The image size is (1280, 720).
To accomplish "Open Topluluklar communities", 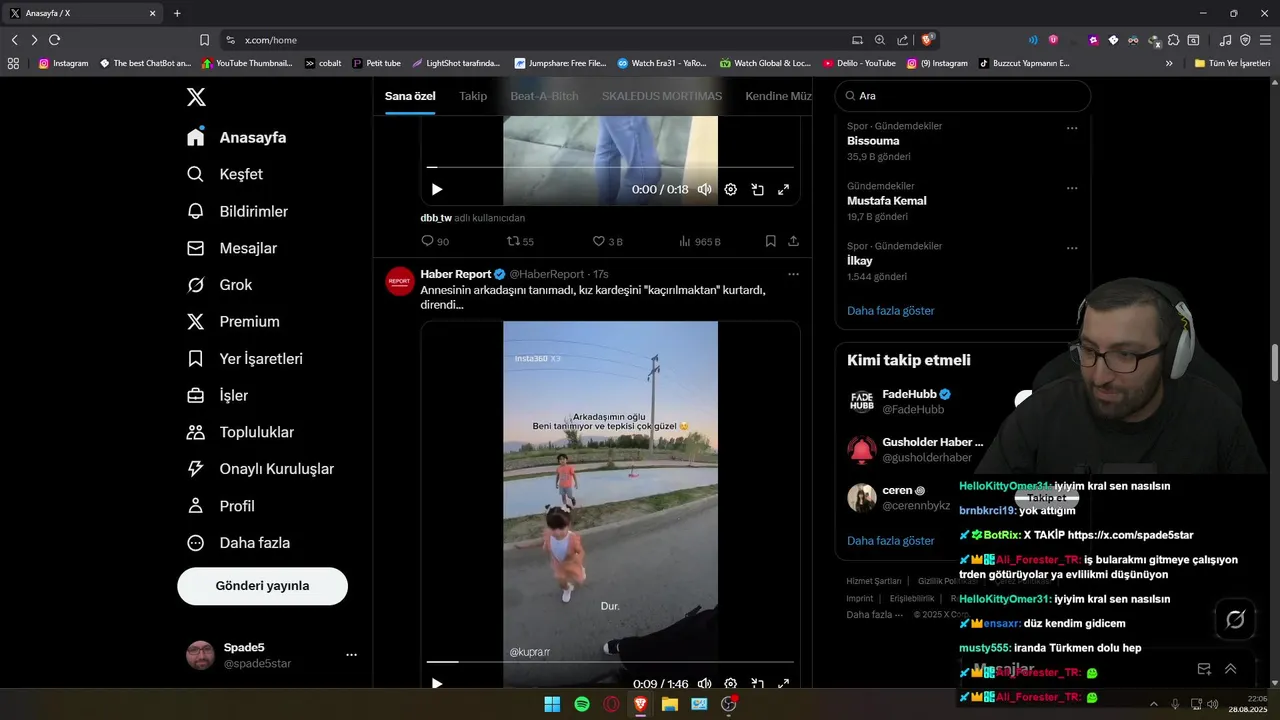I will coord(240,432).
